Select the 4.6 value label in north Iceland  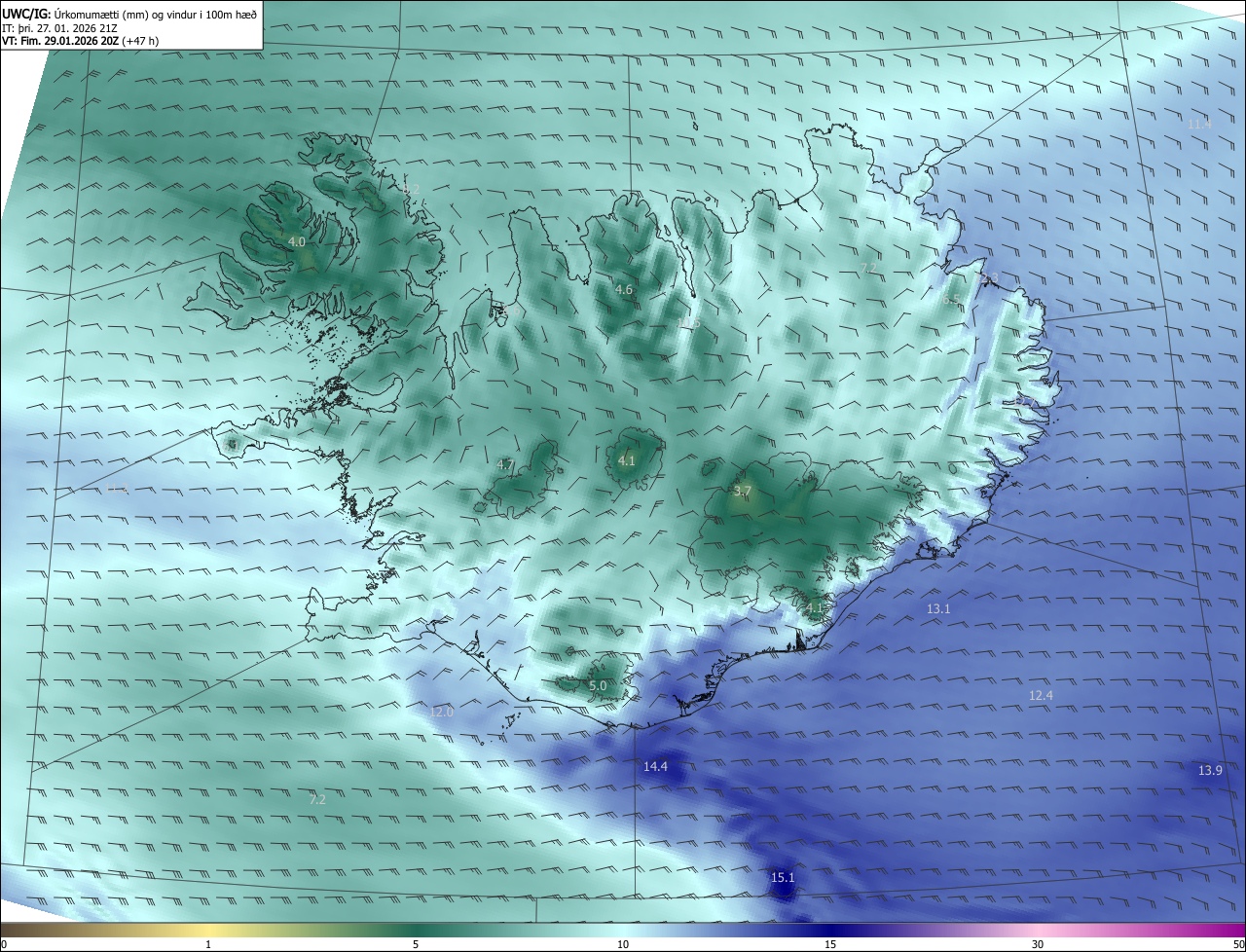pos(624,289)
